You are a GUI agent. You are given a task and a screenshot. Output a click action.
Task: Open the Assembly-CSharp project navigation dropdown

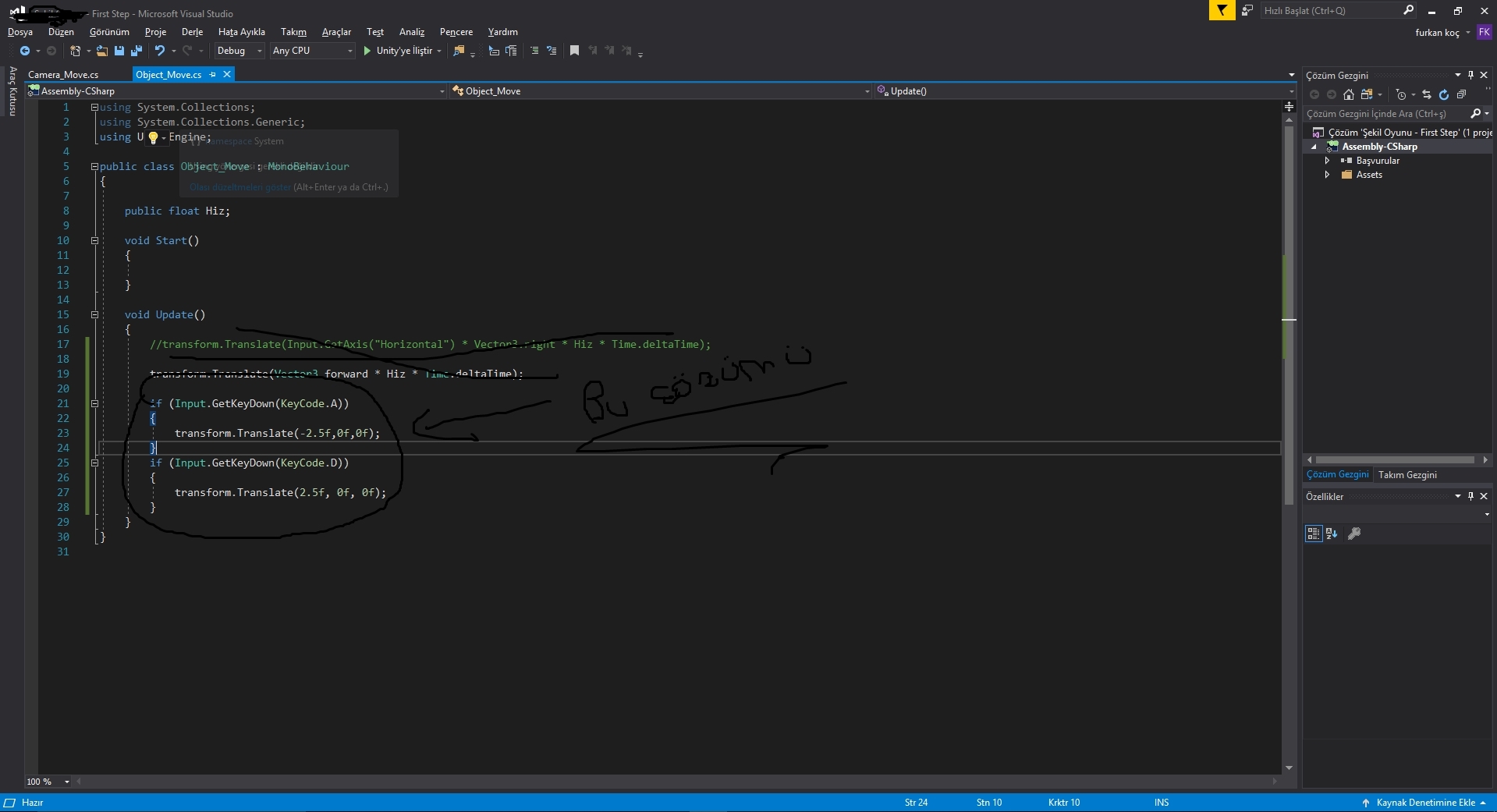236,91
